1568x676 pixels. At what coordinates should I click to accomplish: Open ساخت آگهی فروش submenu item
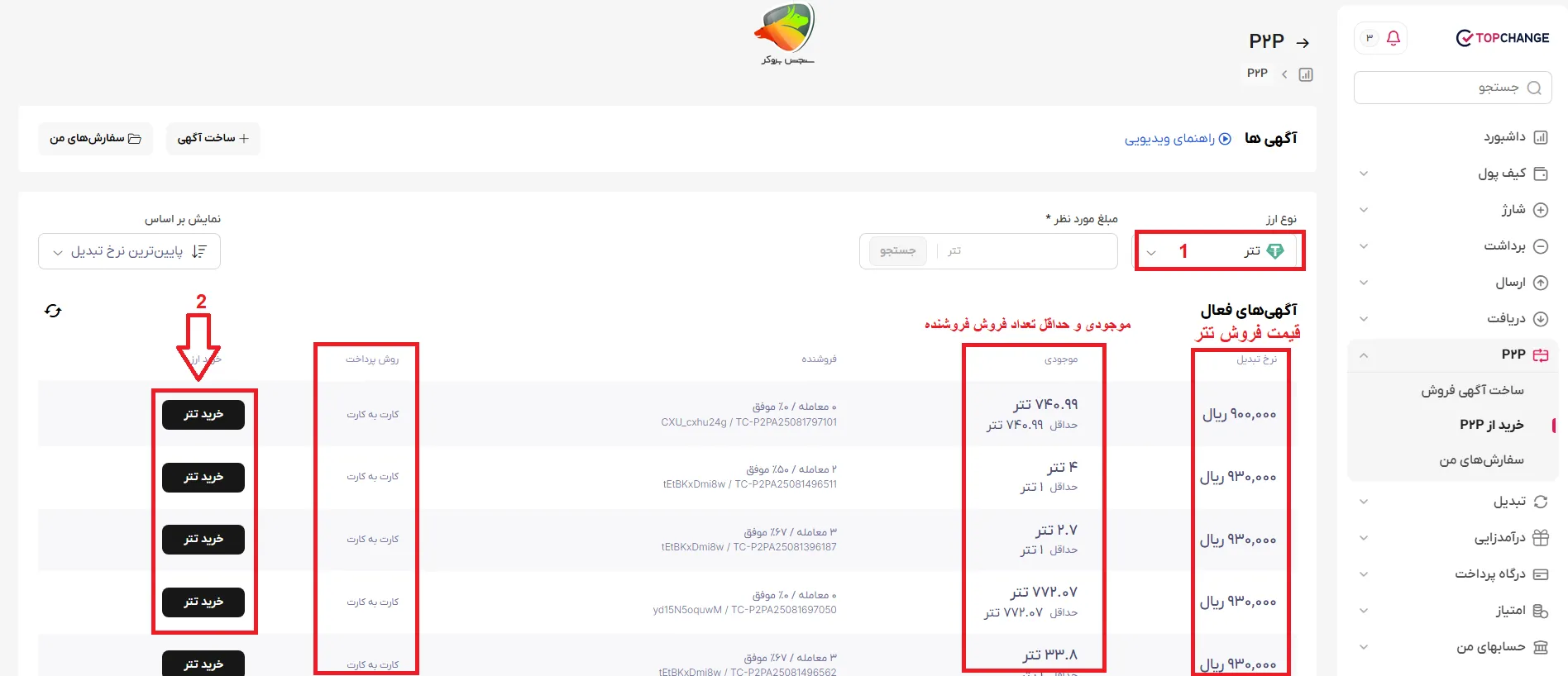click(x=1473, y=390)
